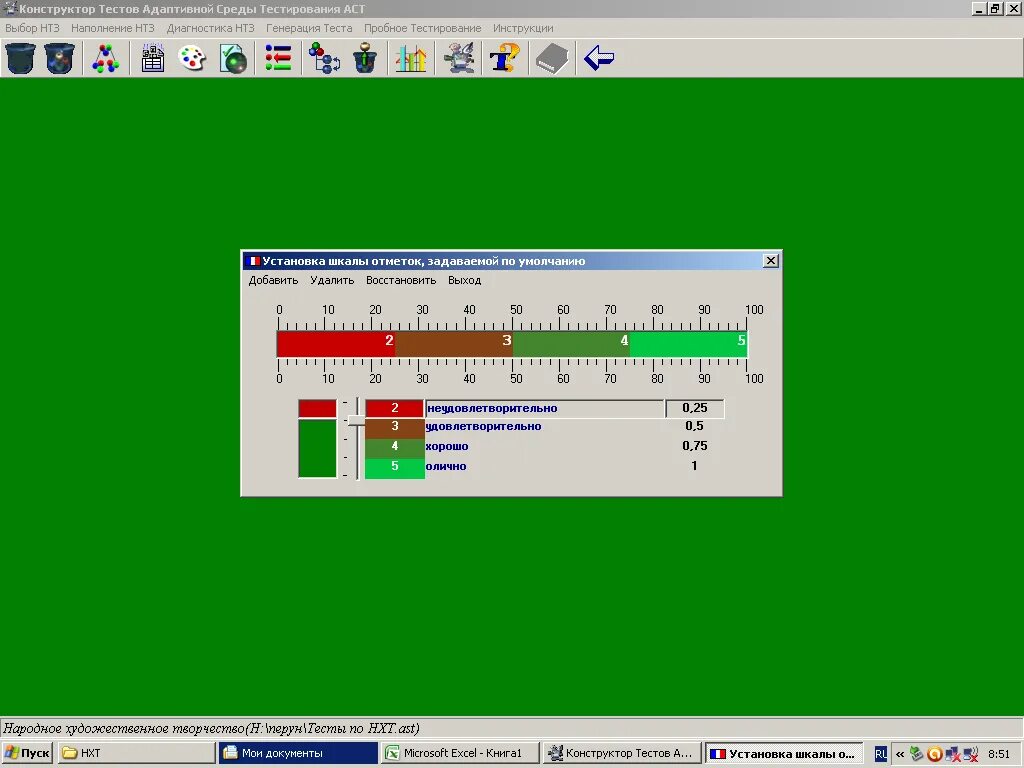
Task: Switch to Microsoft Excel - Книга1 taskbar button
Action: pyautogui.click(x=460, y=753)
